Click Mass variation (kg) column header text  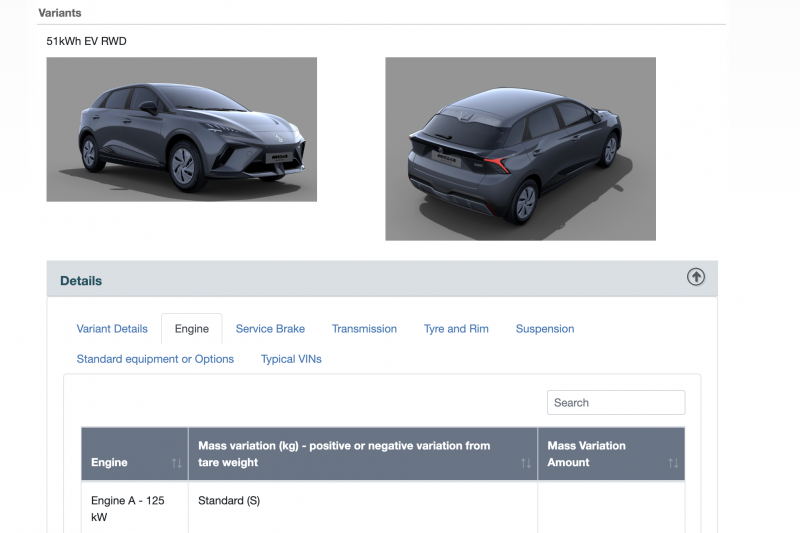(344, 454)
